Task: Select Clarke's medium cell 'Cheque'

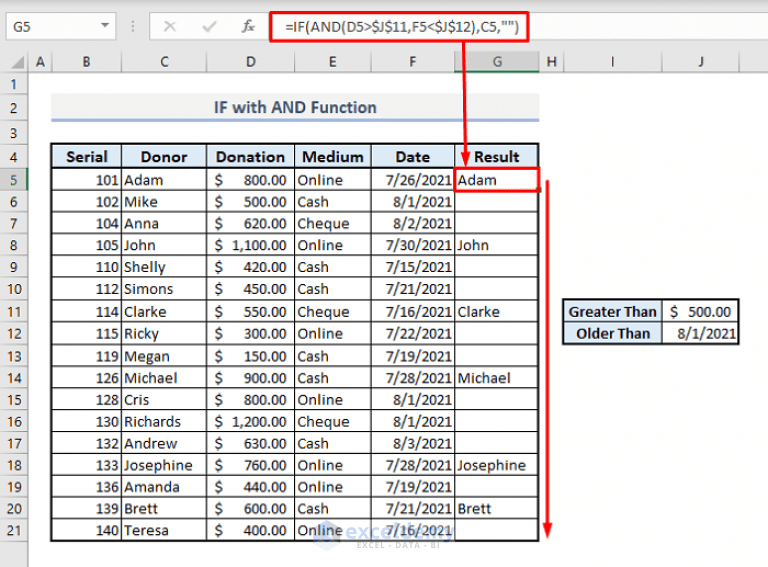Action: [x=333, y=312]
